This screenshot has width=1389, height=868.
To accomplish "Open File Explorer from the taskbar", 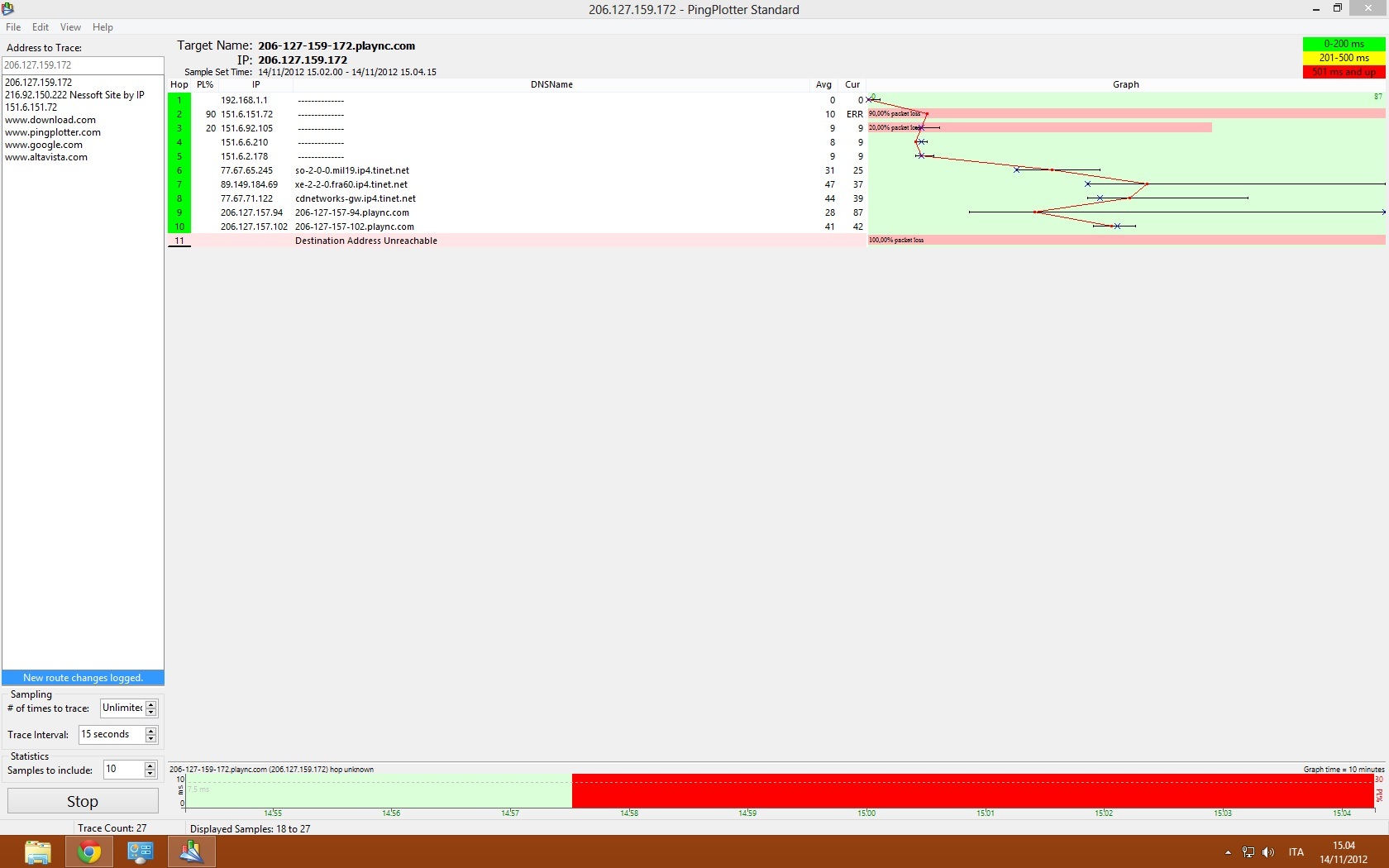I will [x=38, y=851].
